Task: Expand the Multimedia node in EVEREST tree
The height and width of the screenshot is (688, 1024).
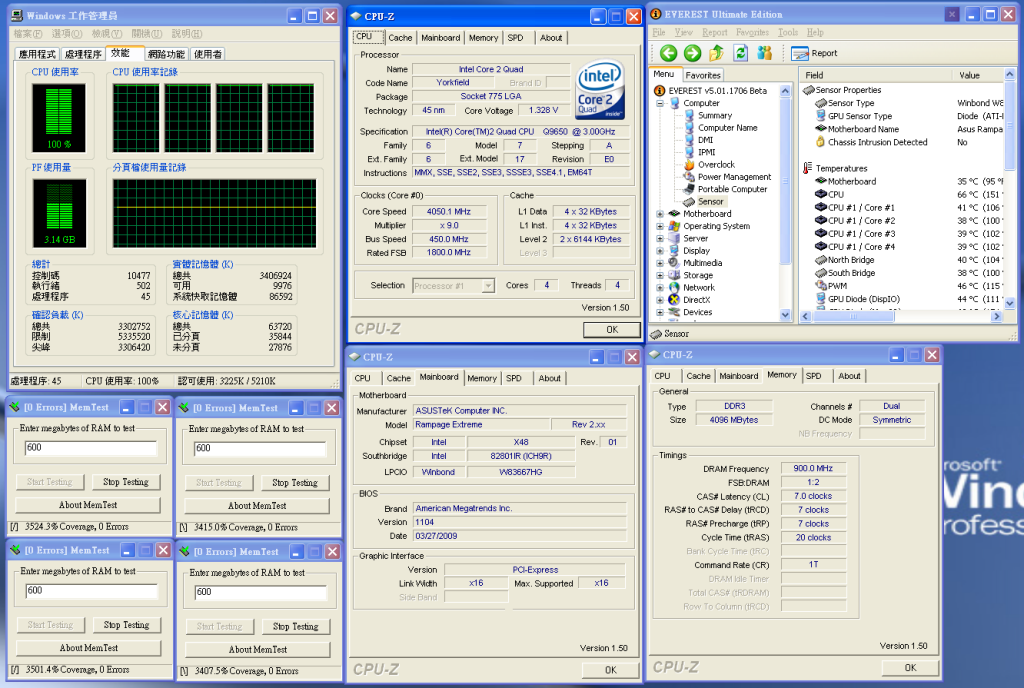Action: point(660,263)
